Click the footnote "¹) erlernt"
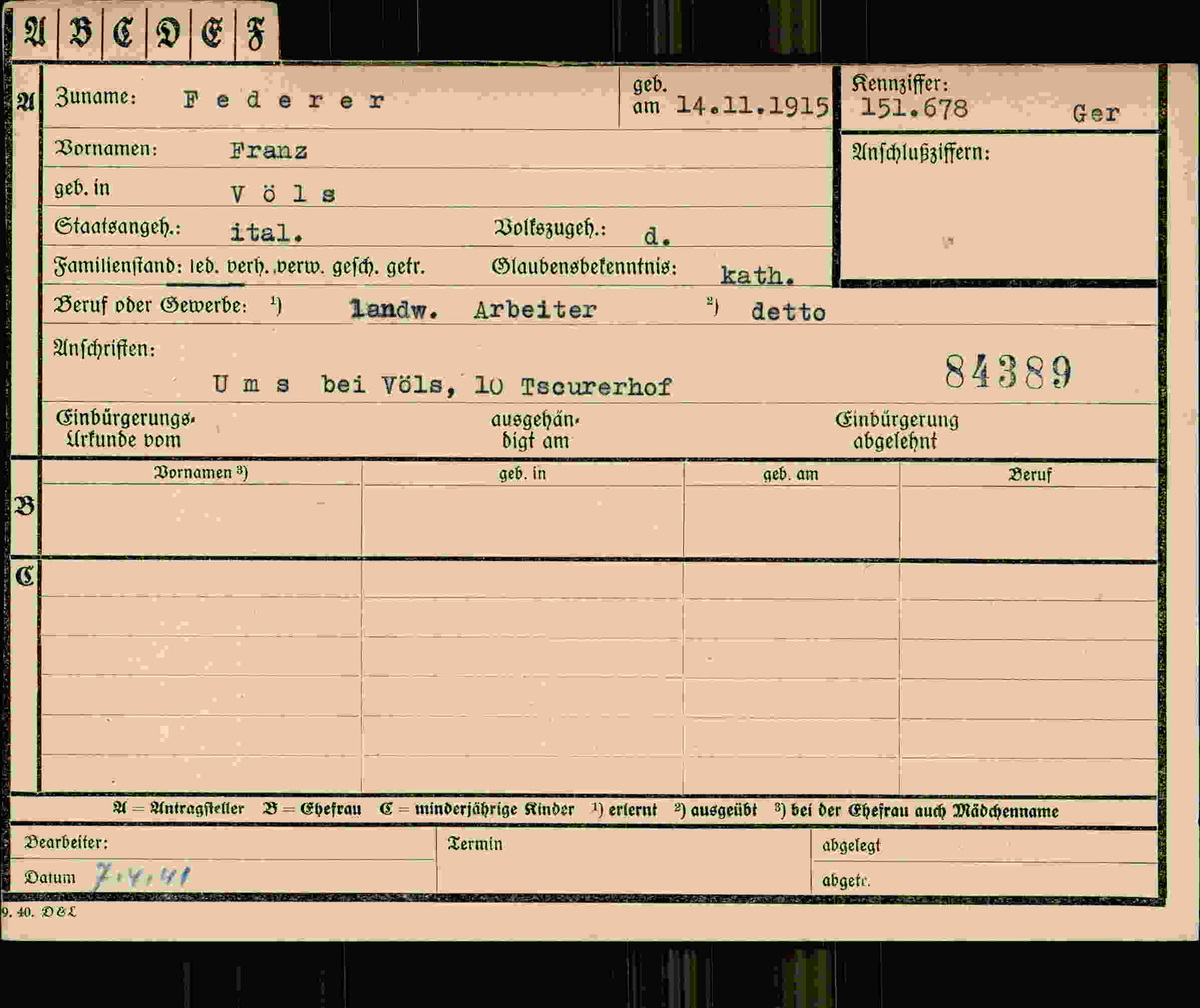 (x=625, y=811)
